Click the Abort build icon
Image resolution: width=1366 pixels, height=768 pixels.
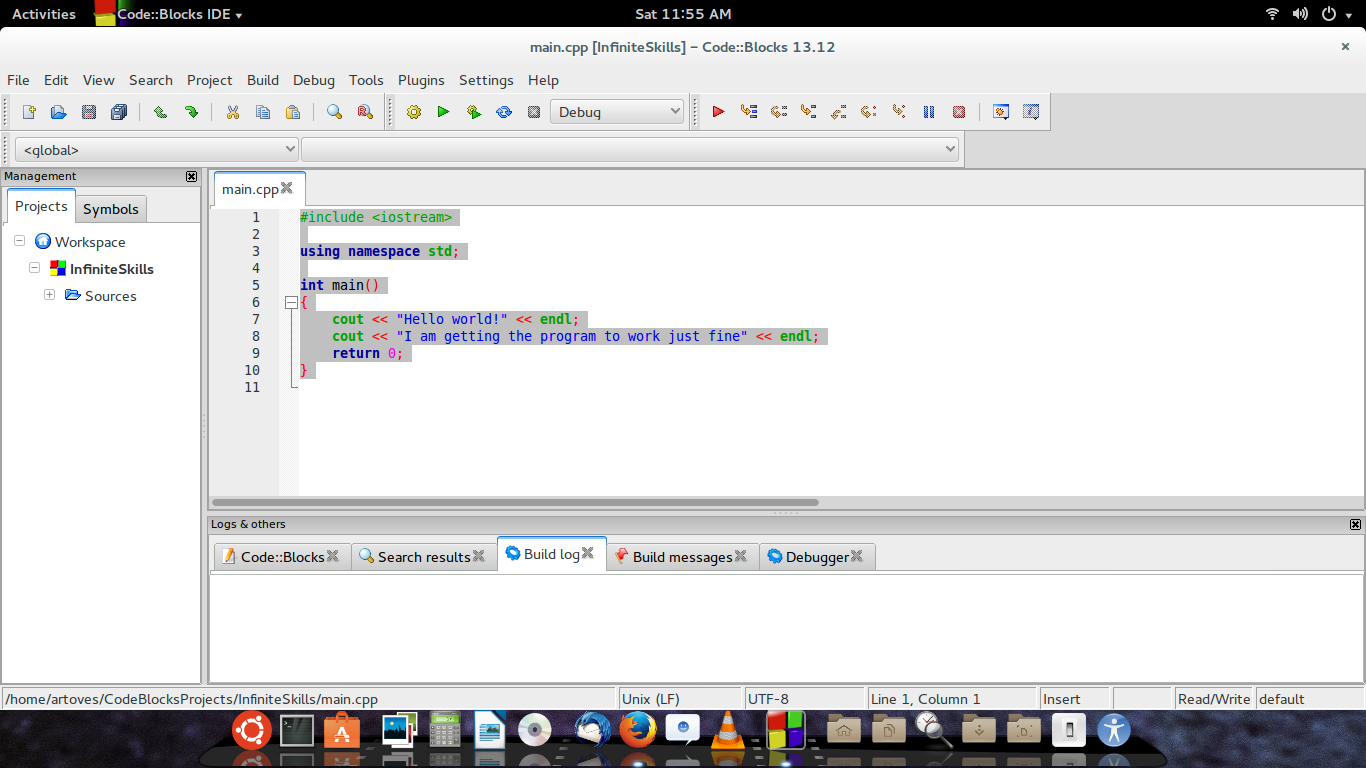pyautogui.click(x=534, y=112)
